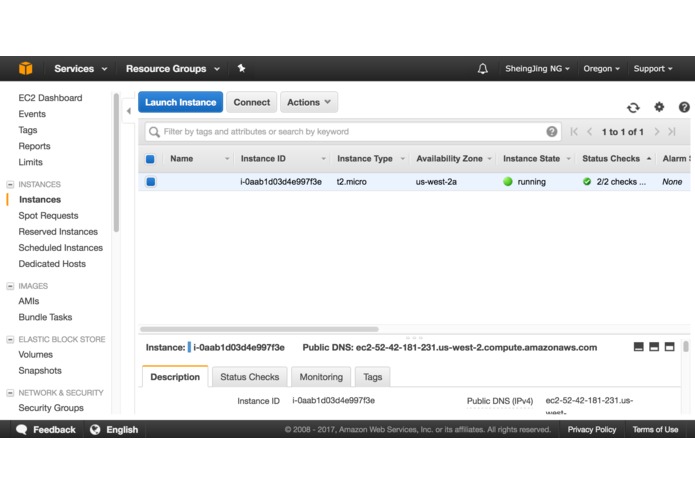Viewport: 695px width, 494px height.
Task: Open the pin shortcuts icon
Action: tap(241, 68)
